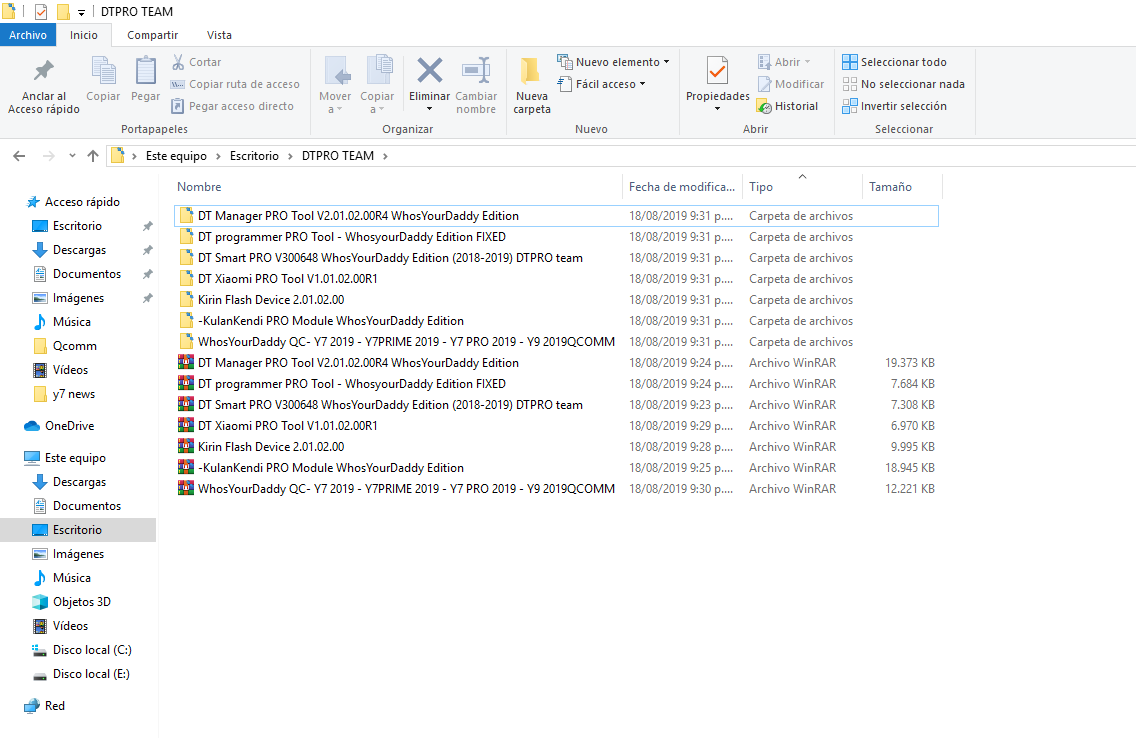Viewport: 1136px width, 738px height.
Task: Click Invertir selección
Action: pyautogui.click(x=894, y=106)
